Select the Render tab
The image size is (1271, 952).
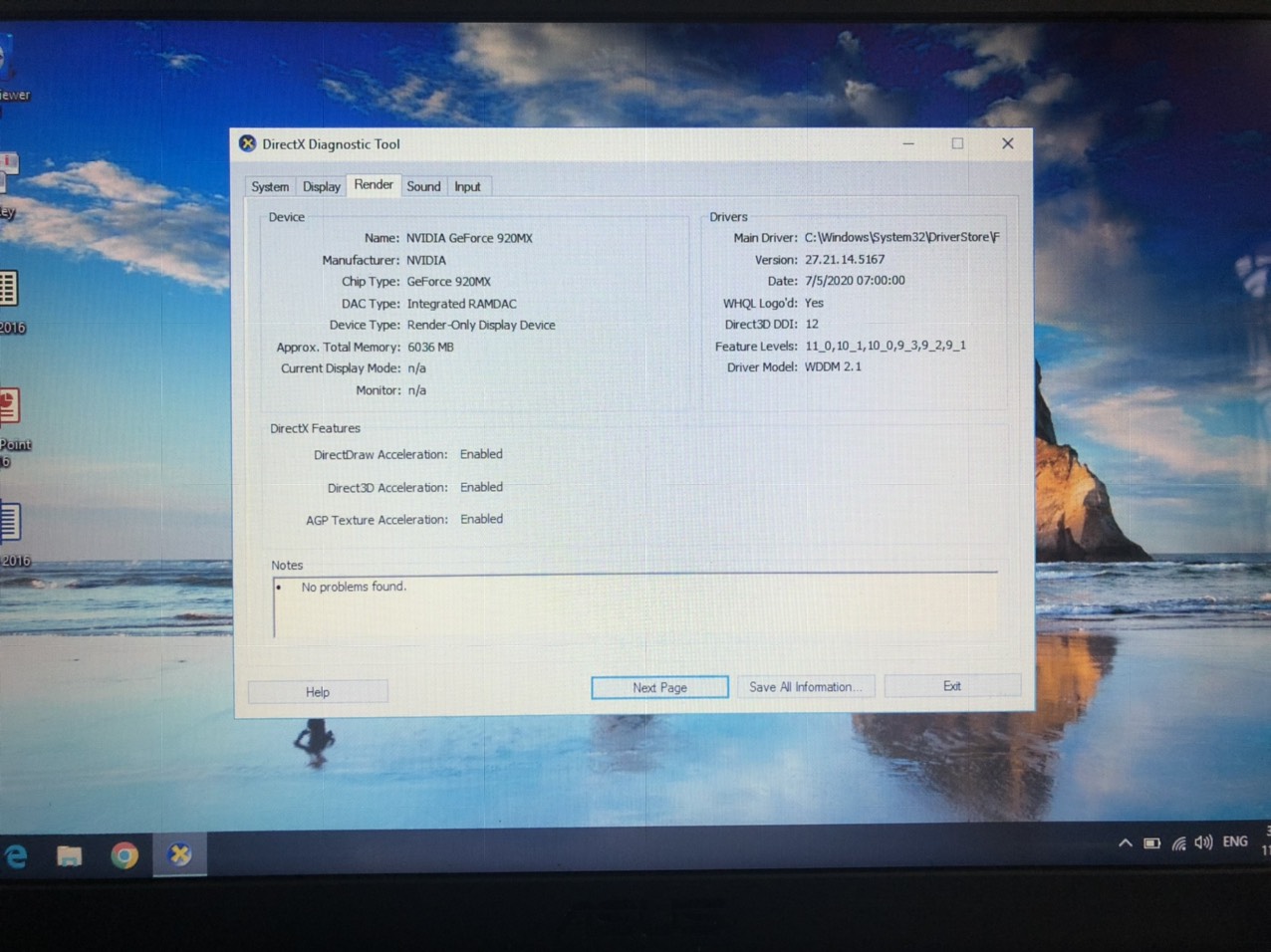click(374, 184)
